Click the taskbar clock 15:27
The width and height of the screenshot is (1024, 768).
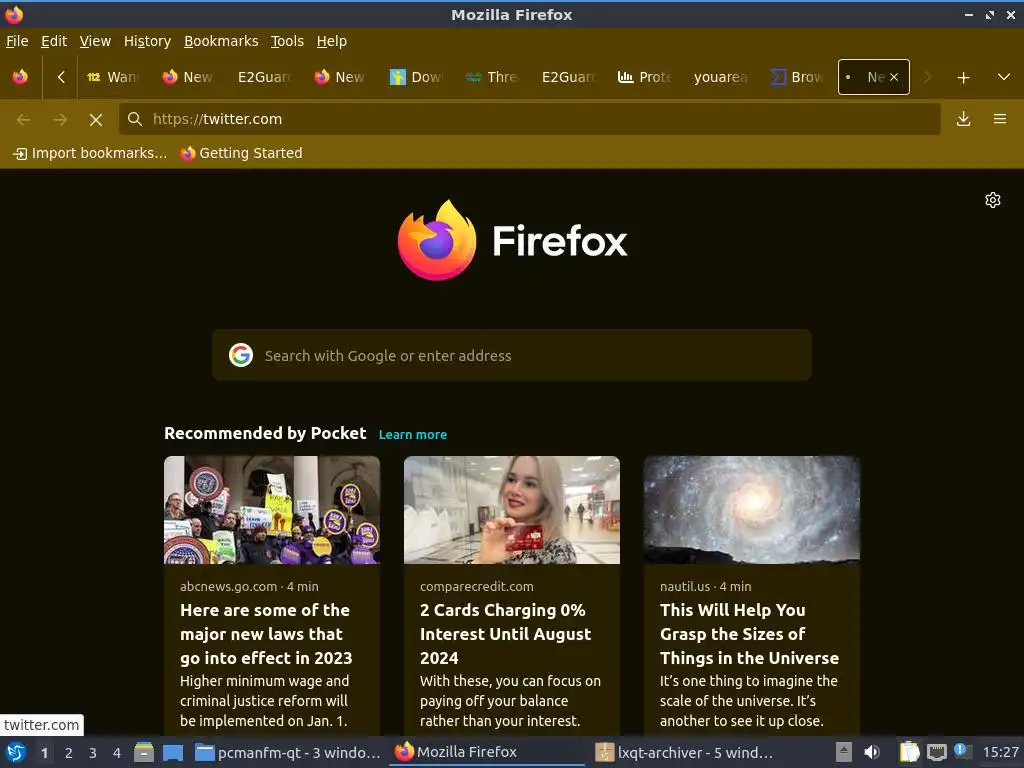(x=1000, y=752)
